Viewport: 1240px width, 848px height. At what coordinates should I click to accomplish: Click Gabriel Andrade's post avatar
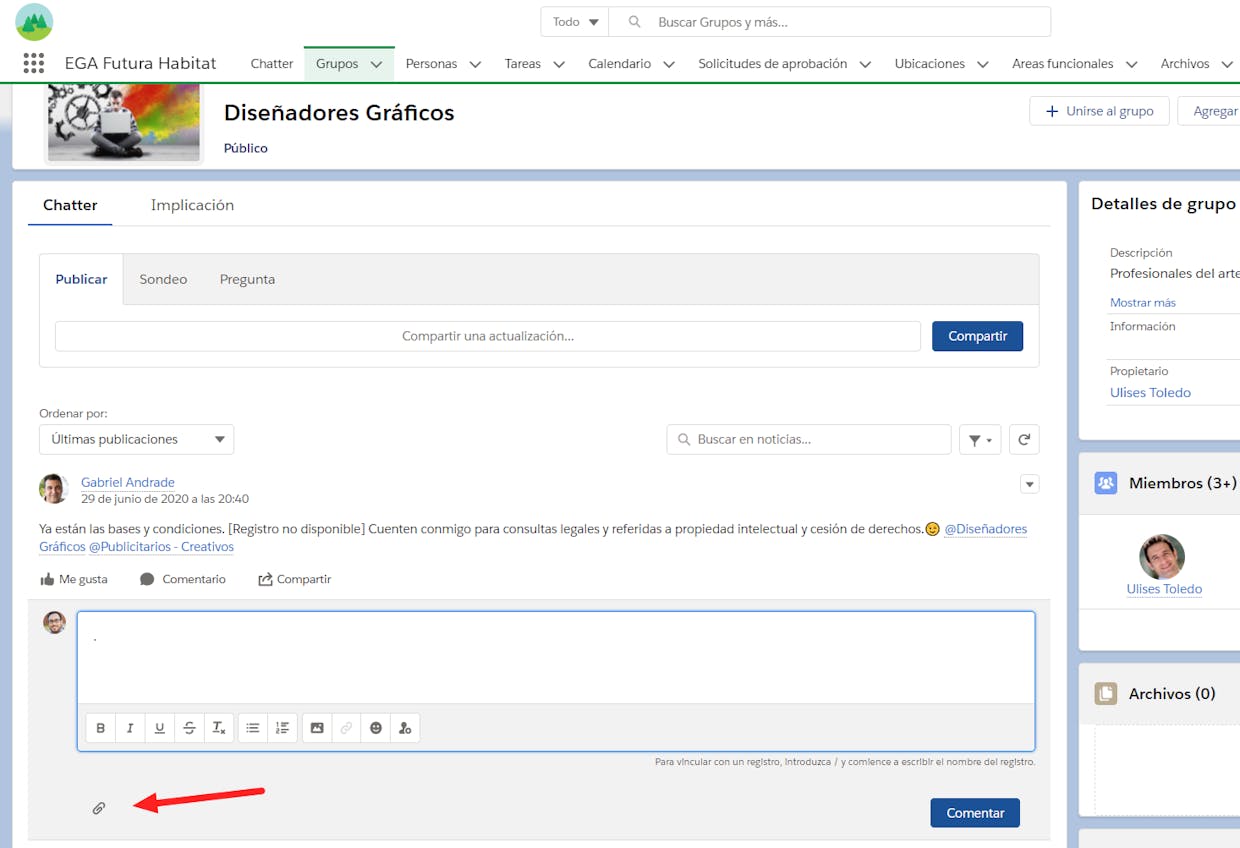pyautogui.click(x=54, y=489)
